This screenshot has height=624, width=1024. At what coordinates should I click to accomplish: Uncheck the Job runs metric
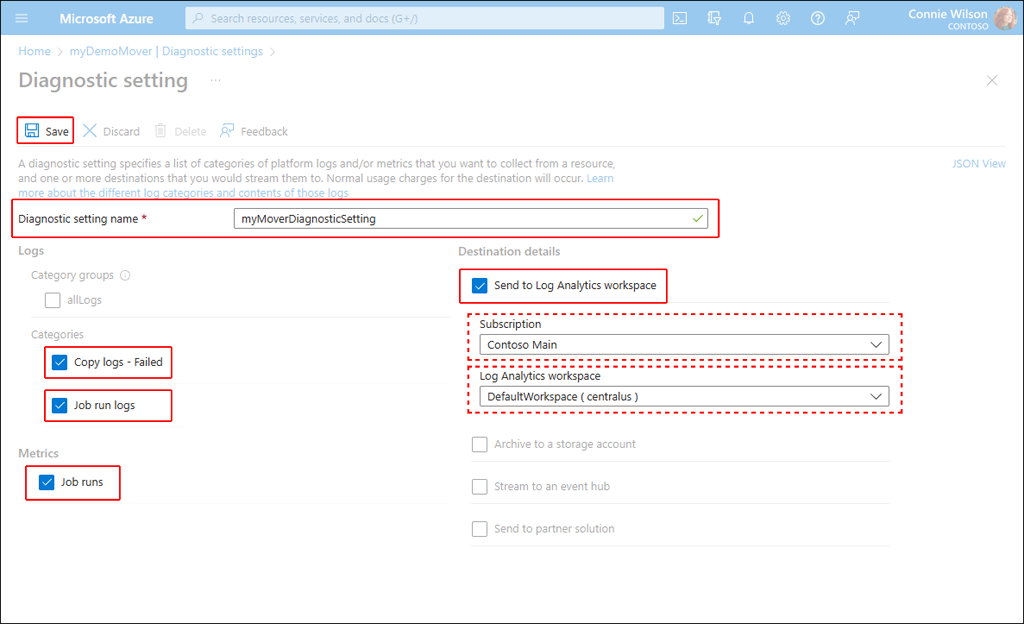pyautogui.click(x=46, y=482)
